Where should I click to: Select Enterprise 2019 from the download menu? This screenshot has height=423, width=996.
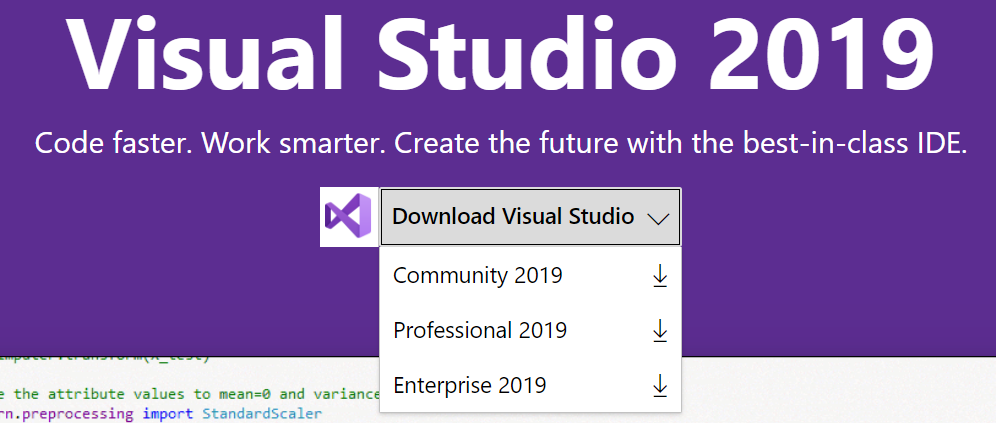tap(530, 385)
